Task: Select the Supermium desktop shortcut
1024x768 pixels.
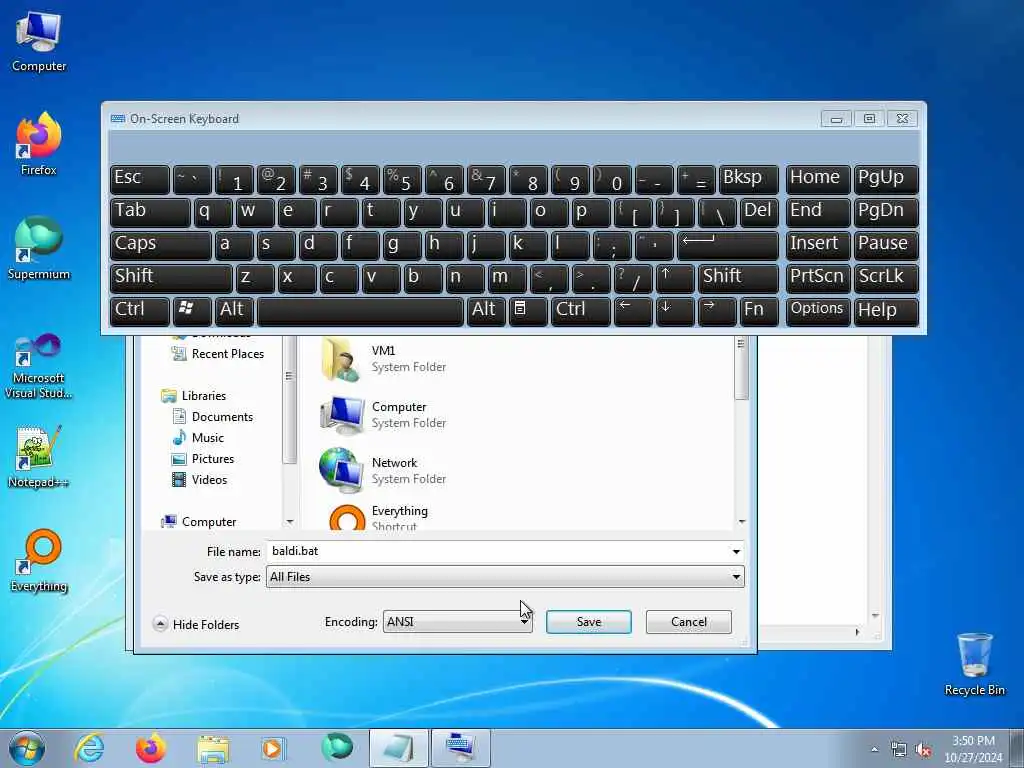Action: pyautogui.click(x=39, y=248)
